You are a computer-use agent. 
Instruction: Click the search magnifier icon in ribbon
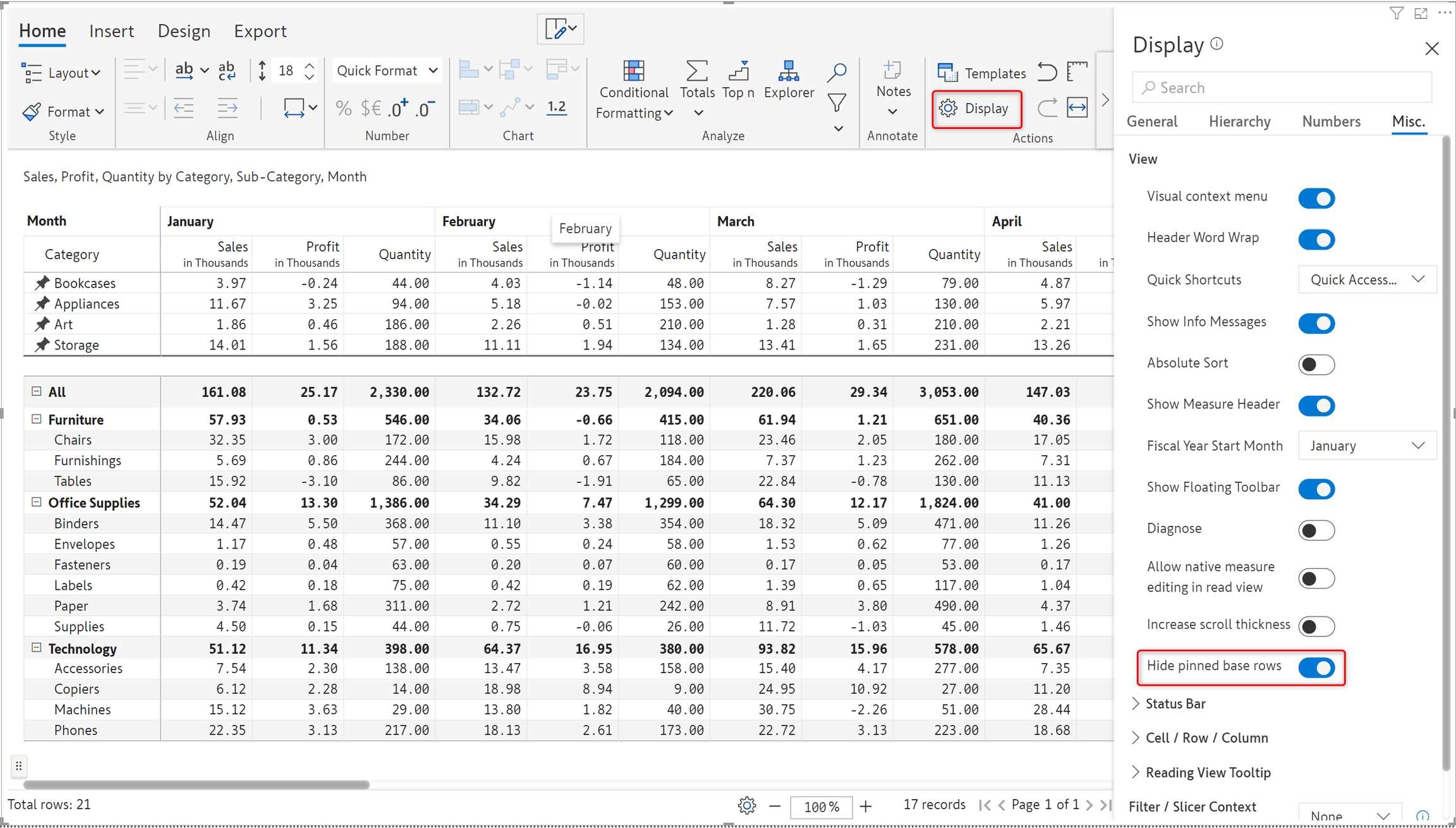click(836, 72)
